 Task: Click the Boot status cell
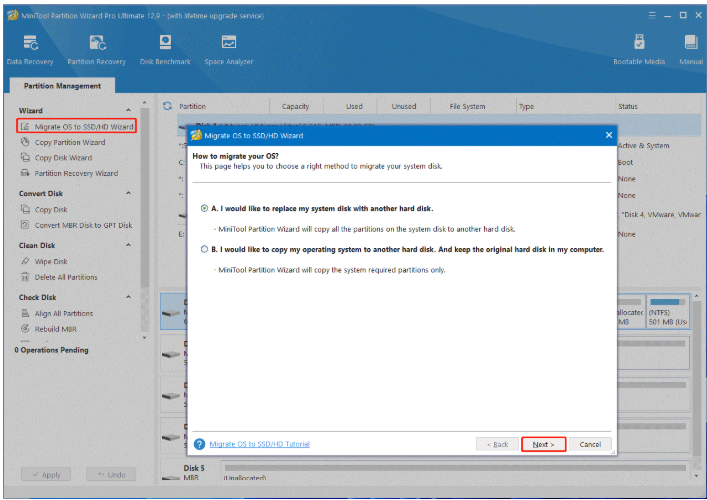625,162
